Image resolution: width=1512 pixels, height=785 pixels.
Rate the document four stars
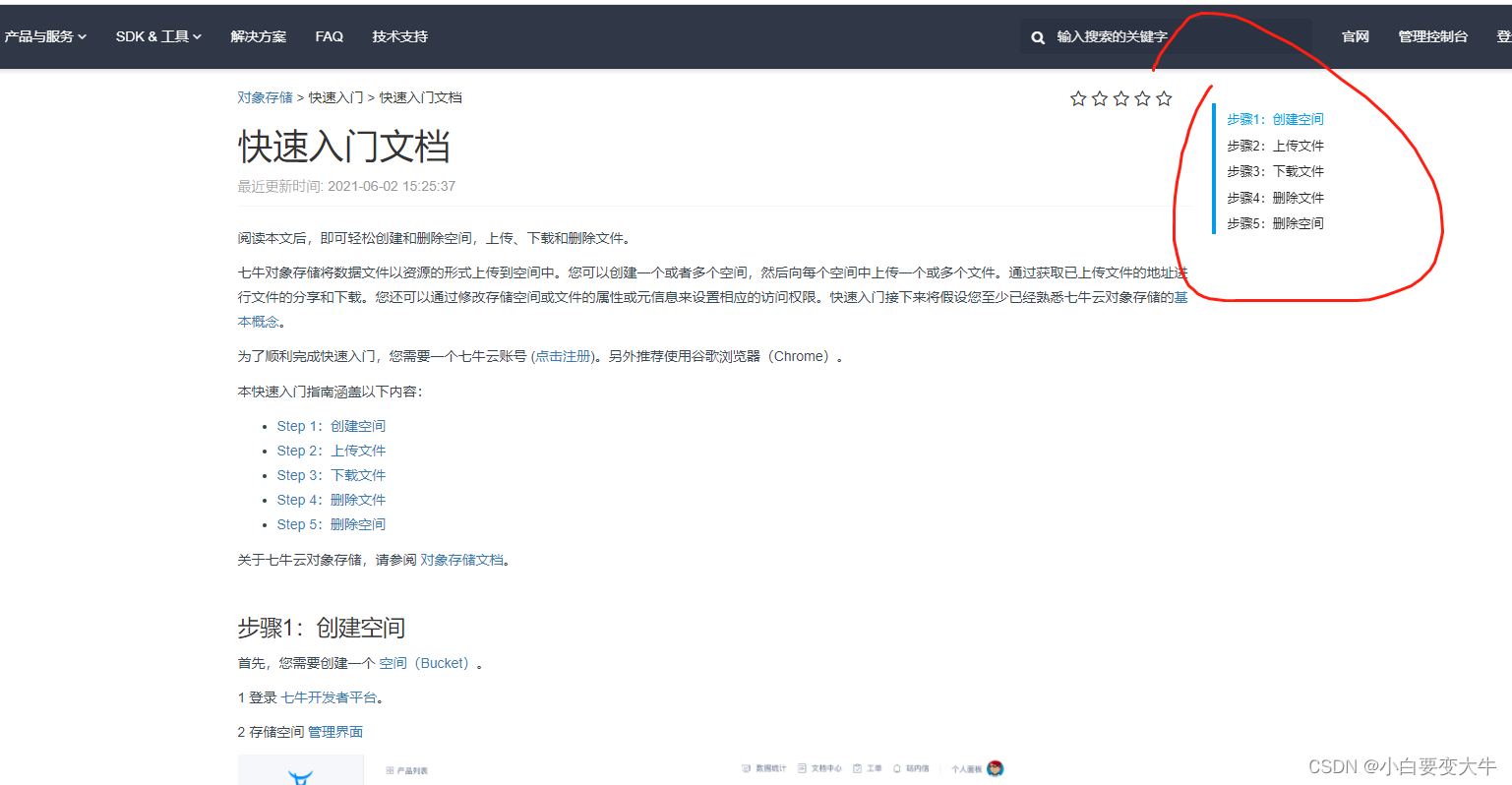click(x=1142, y=98)
